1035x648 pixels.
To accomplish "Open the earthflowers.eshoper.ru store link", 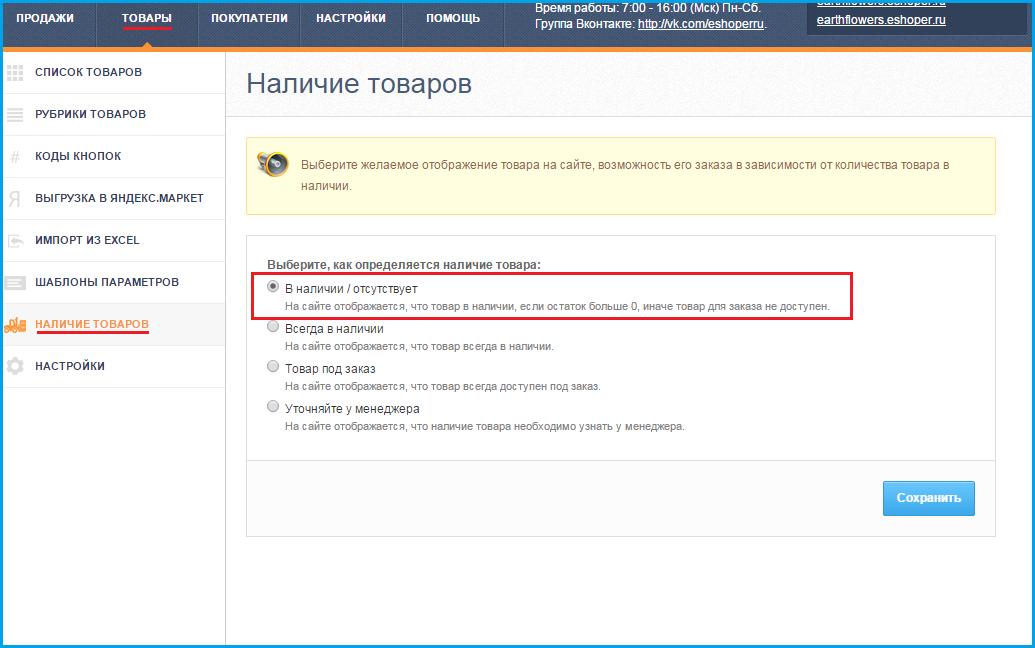I will (881, 20).
